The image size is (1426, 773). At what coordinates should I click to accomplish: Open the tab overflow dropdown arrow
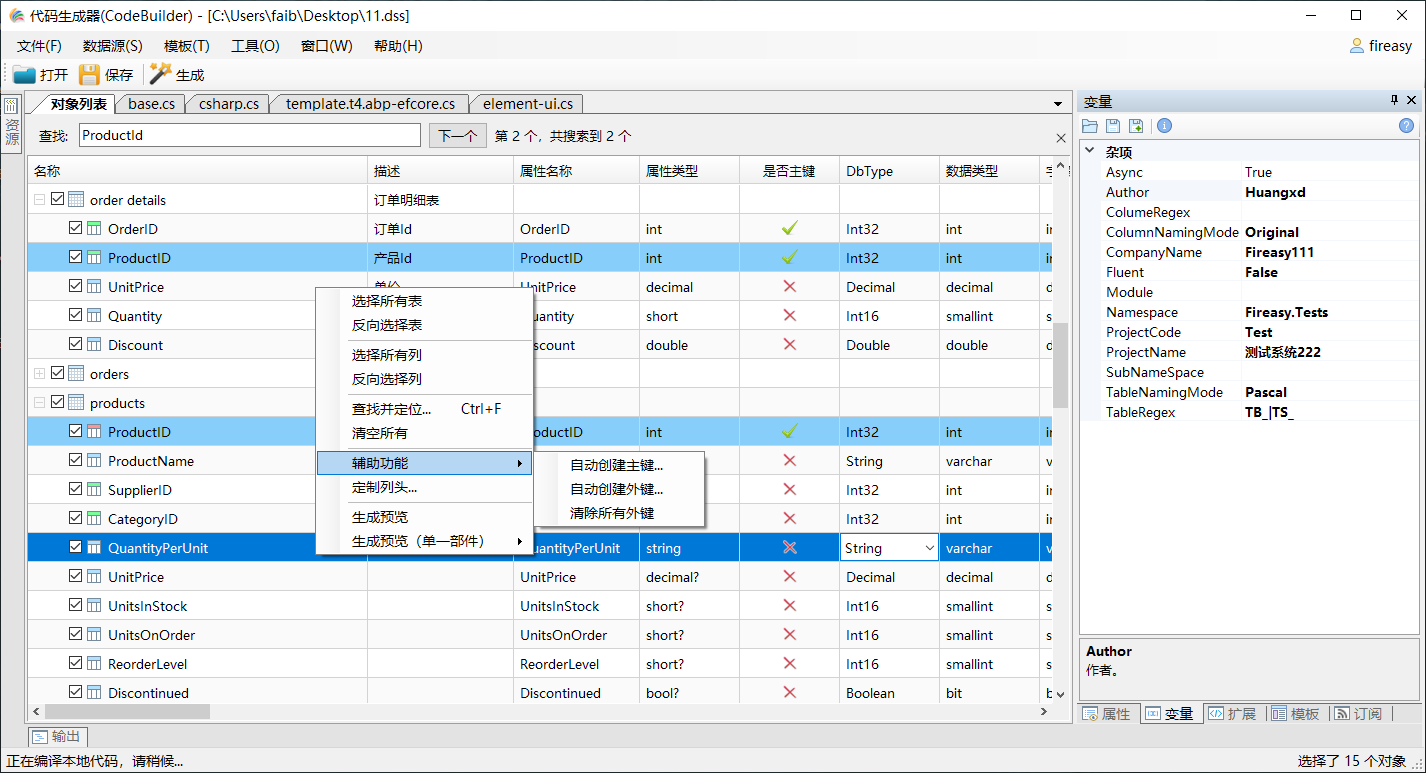[1058, 104]
